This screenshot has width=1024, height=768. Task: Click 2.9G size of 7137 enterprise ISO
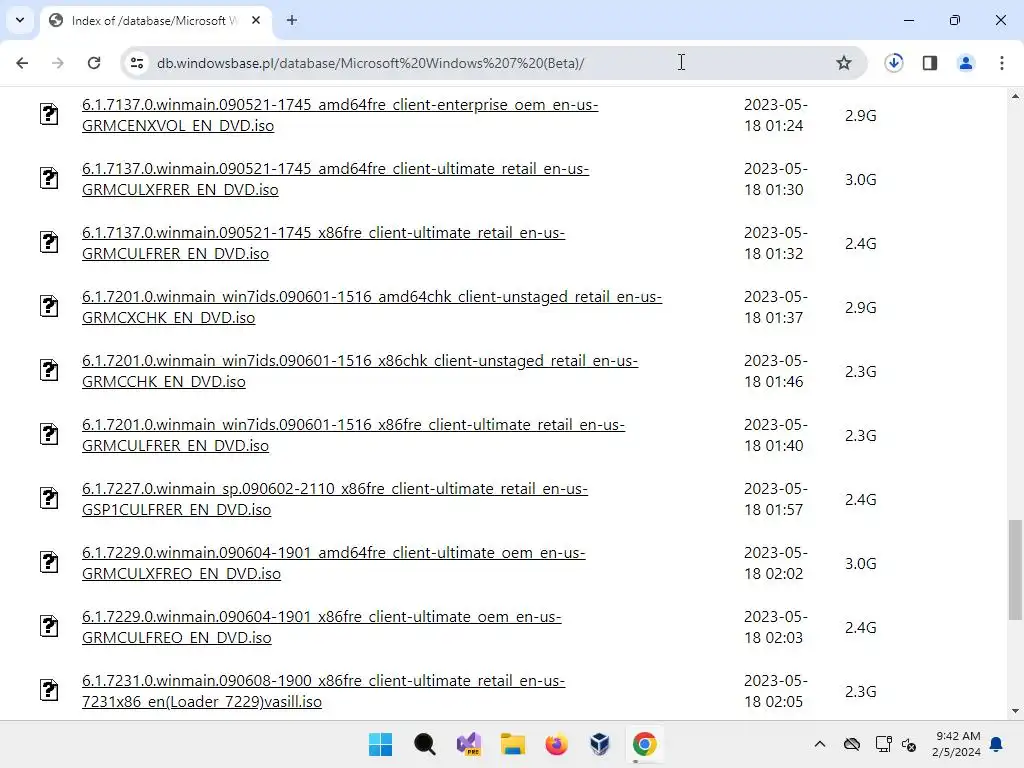(861, 116)
